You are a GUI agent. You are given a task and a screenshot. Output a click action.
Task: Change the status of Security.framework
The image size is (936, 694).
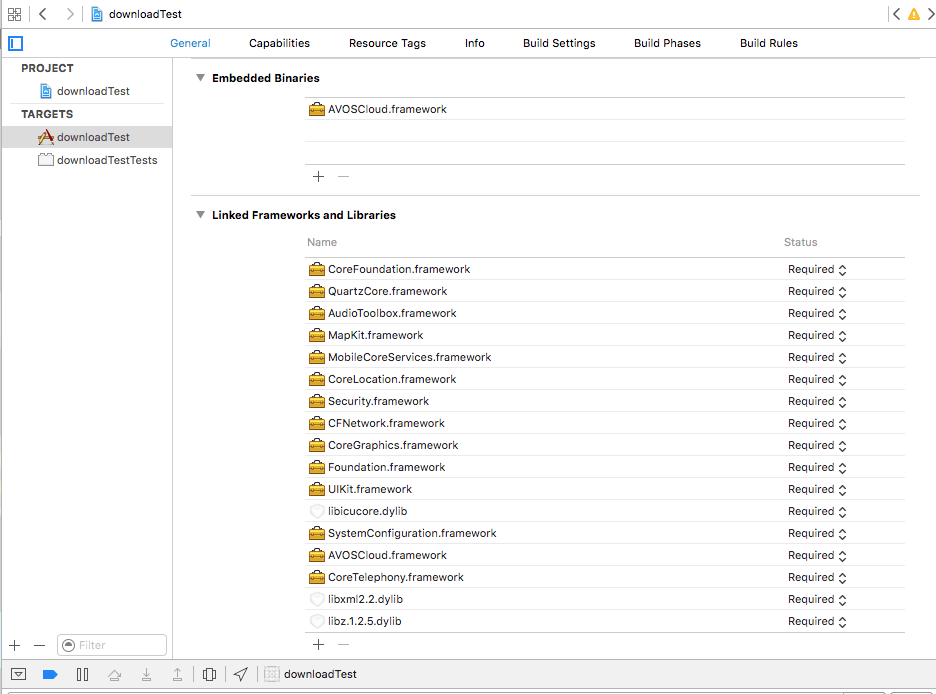tap(817, 402)
